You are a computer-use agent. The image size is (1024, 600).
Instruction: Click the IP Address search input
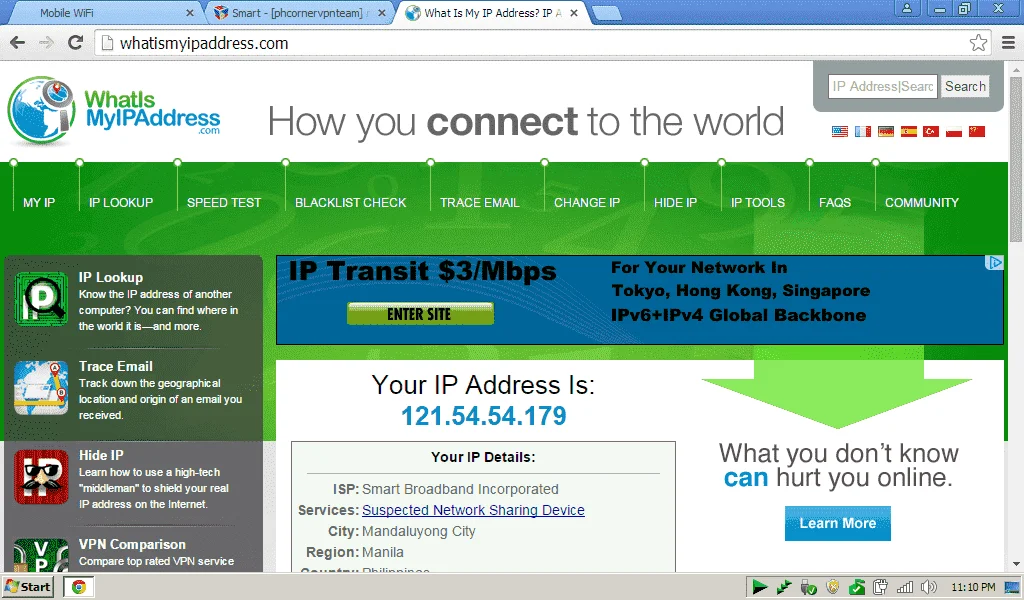point(883,86)
